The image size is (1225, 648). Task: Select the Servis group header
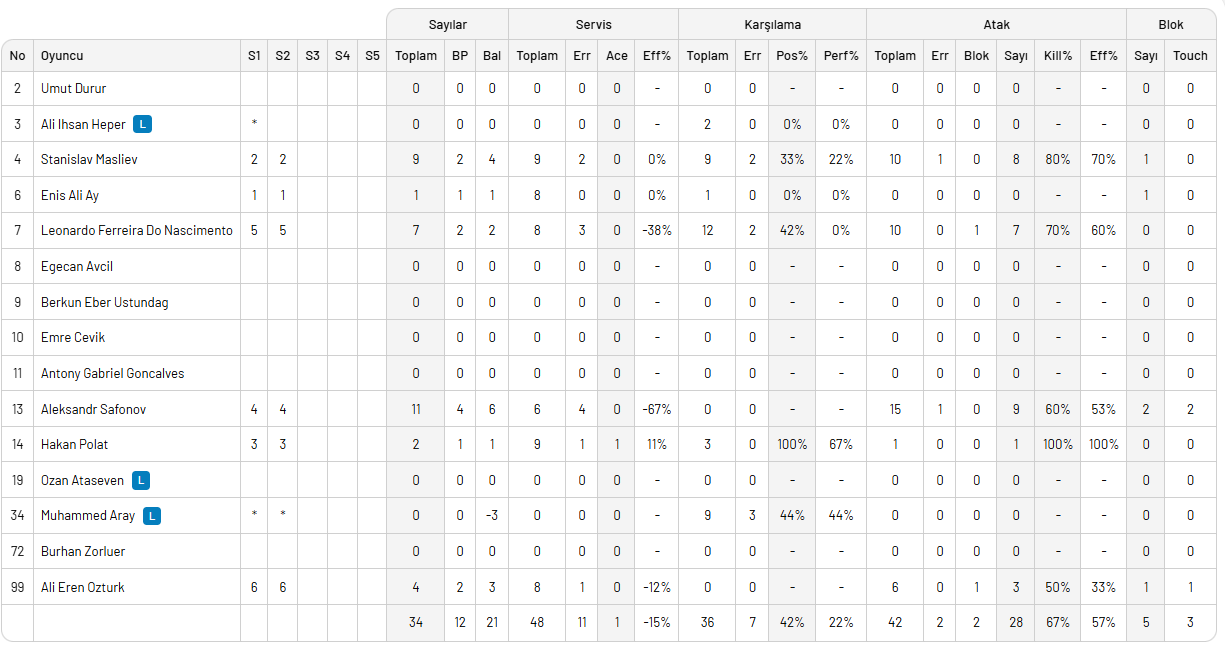(x=593, y=24)
